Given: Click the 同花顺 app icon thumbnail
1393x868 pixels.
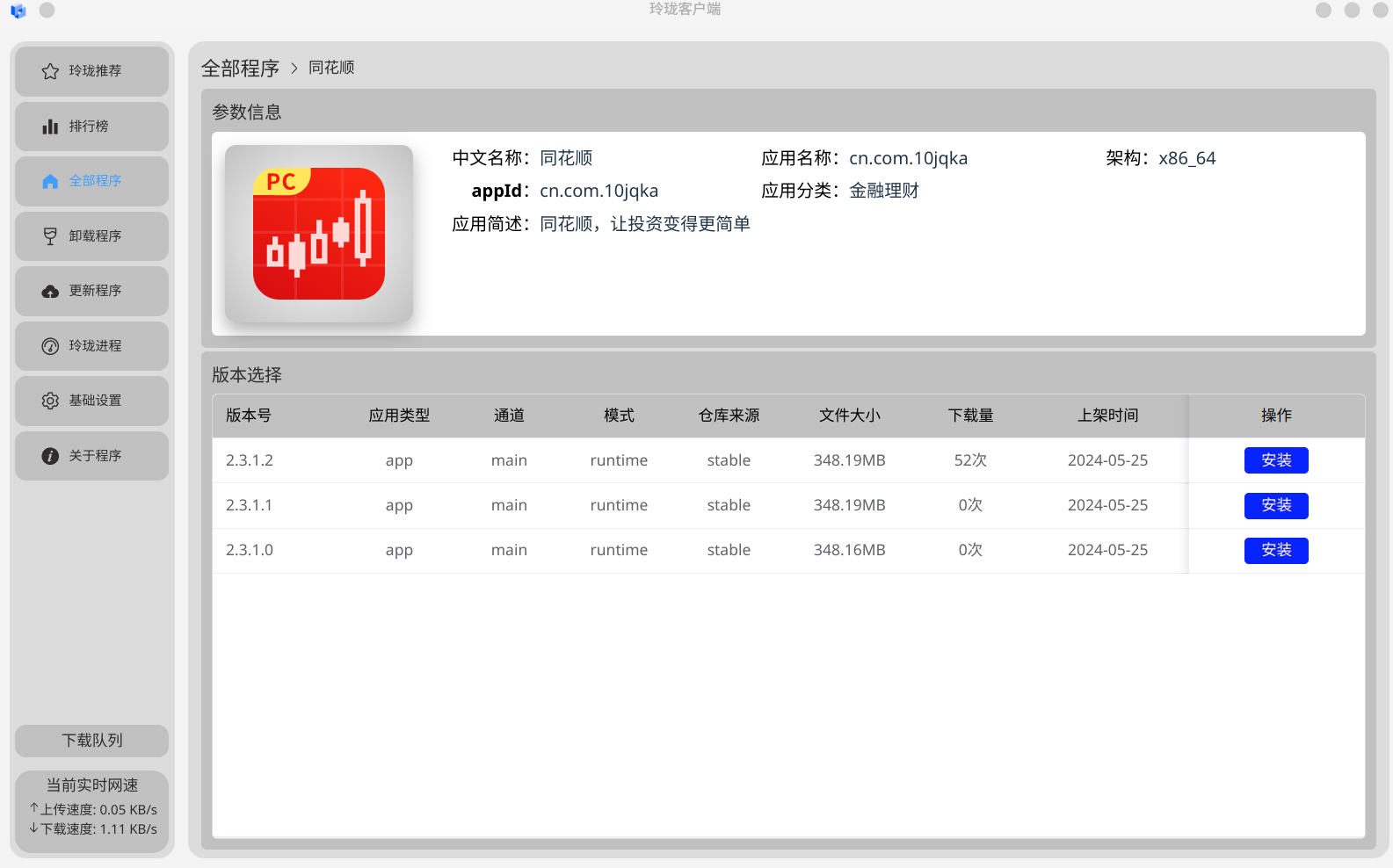Looking at the screenshot, I should pyautogui.click(x=319, y=234).
